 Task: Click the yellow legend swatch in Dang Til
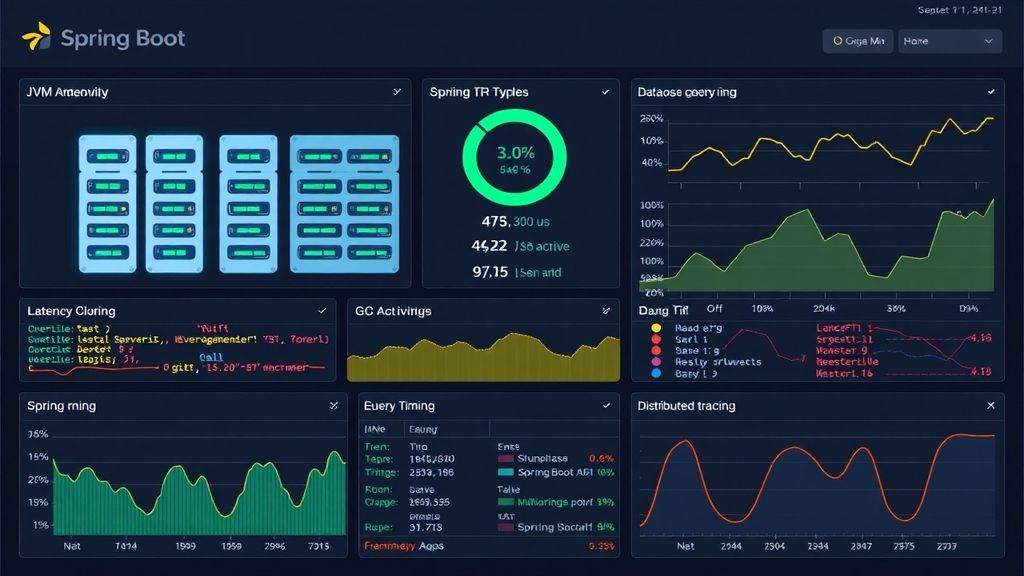point(655,327)
